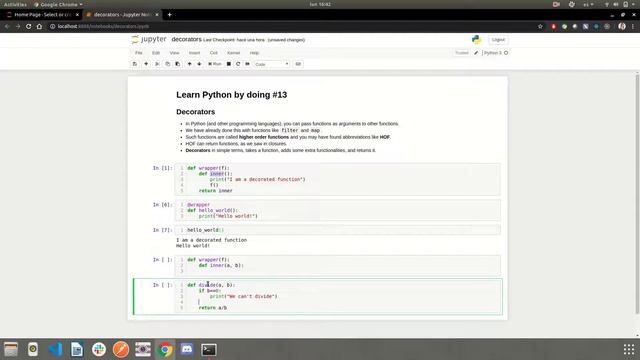Viewport: 640px width, 360px height.
Task: Move selected cell down with the arrow icon
Action: point(199,64)
